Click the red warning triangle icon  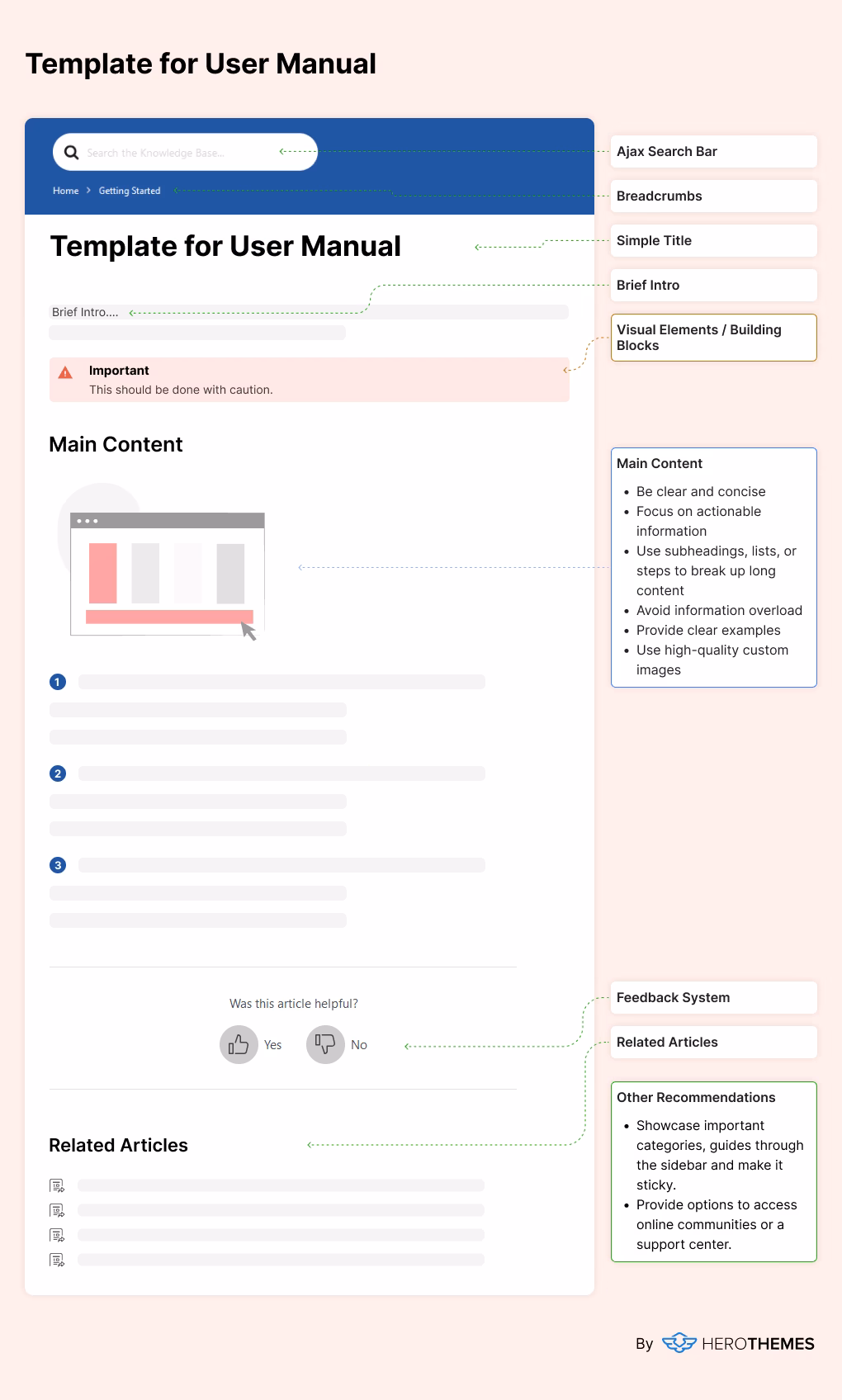[x=65, y=372]
